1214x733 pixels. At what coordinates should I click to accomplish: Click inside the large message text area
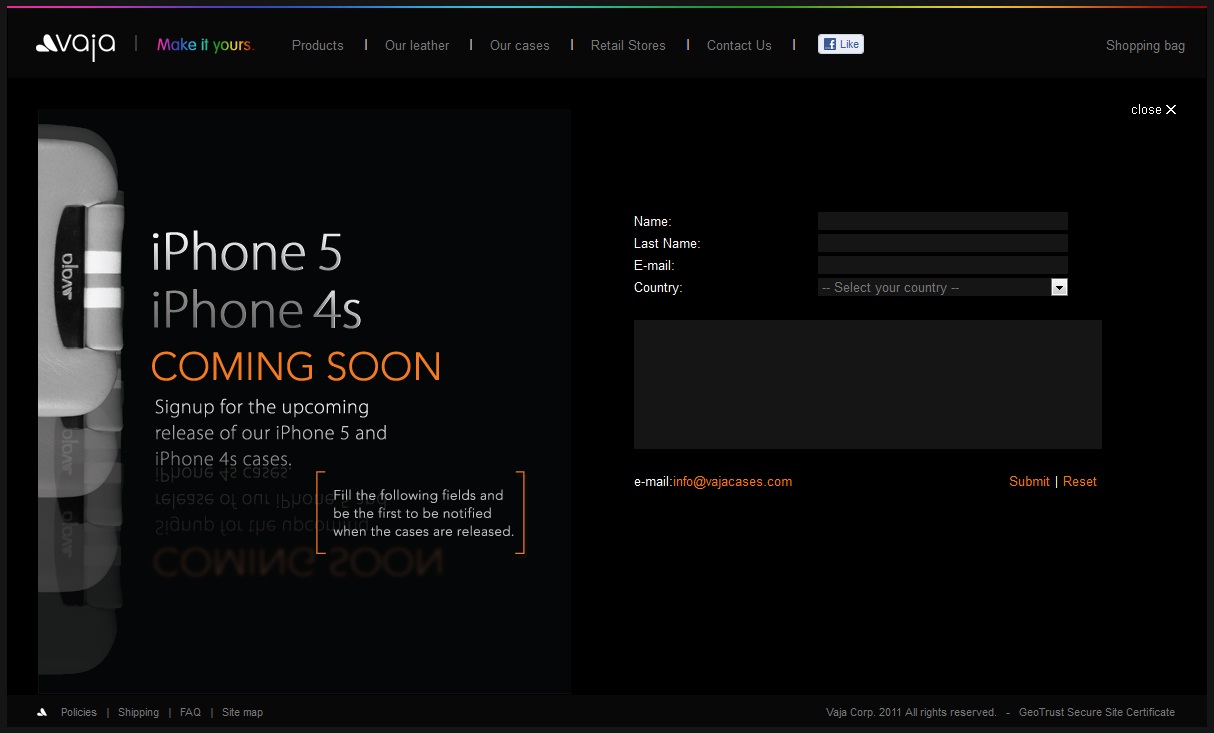pos(868,384)
